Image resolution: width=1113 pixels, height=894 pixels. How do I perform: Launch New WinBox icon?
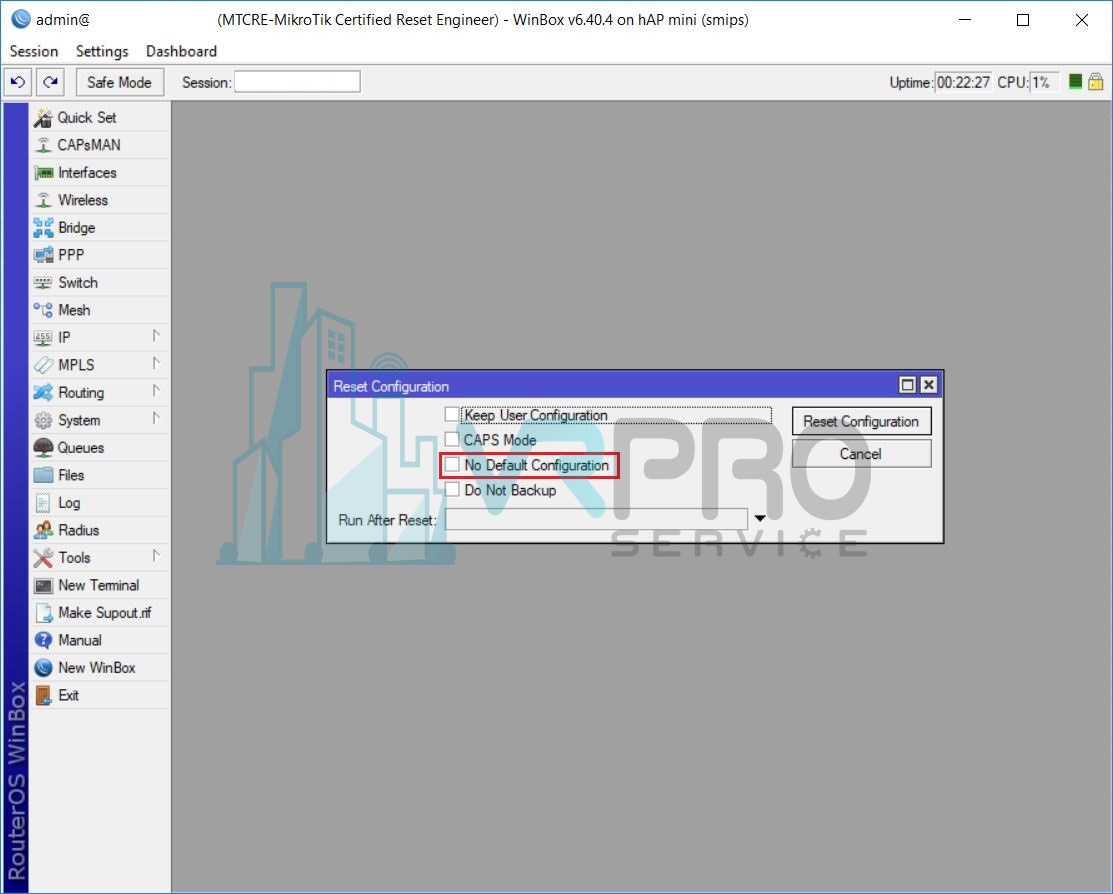tap(43, 668)
